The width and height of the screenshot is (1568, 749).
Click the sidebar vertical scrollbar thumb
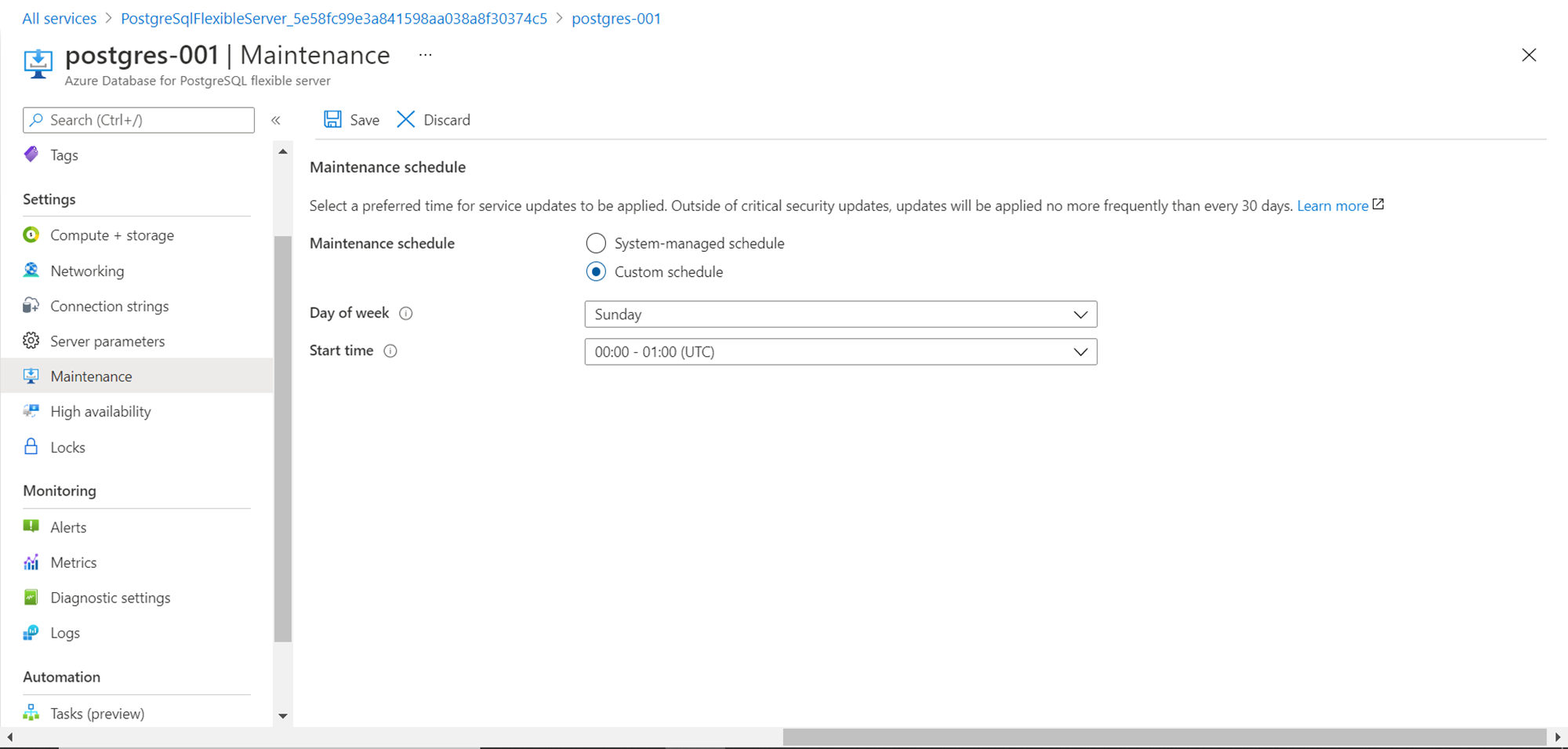tap(283, 439)
